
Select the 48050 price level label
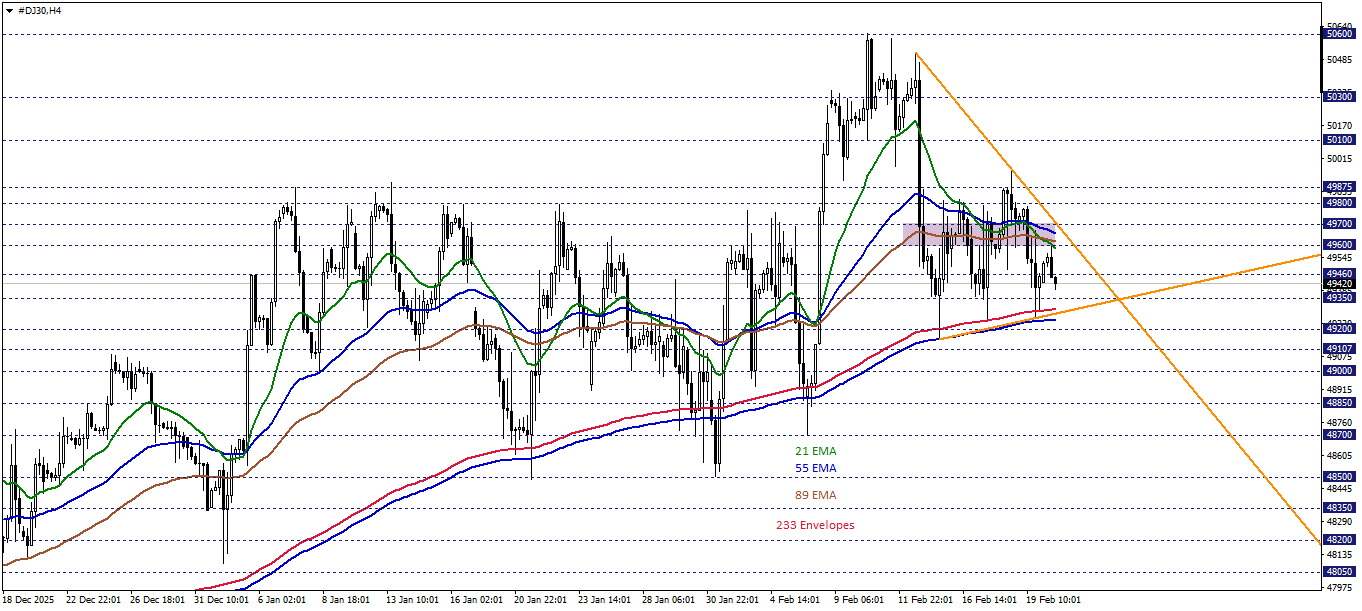(x=1340, y=572)
